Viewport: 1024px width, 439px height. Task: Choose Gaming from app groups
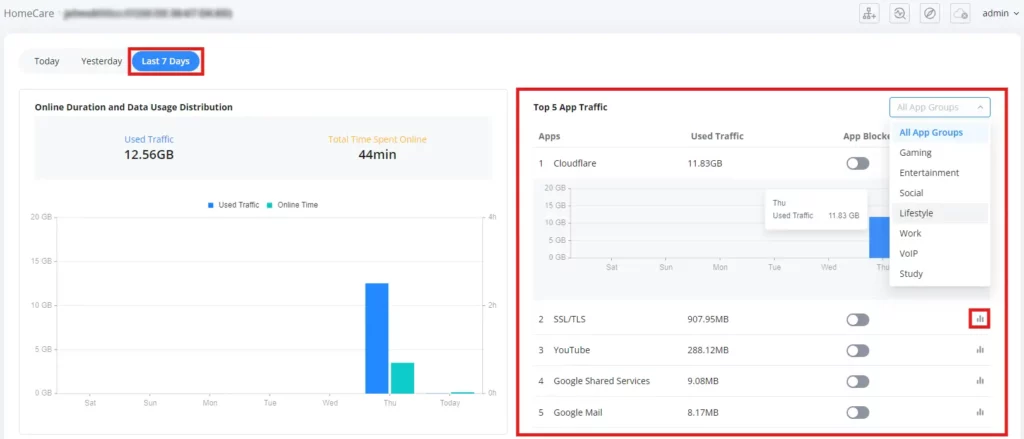[x=939, y=153]
